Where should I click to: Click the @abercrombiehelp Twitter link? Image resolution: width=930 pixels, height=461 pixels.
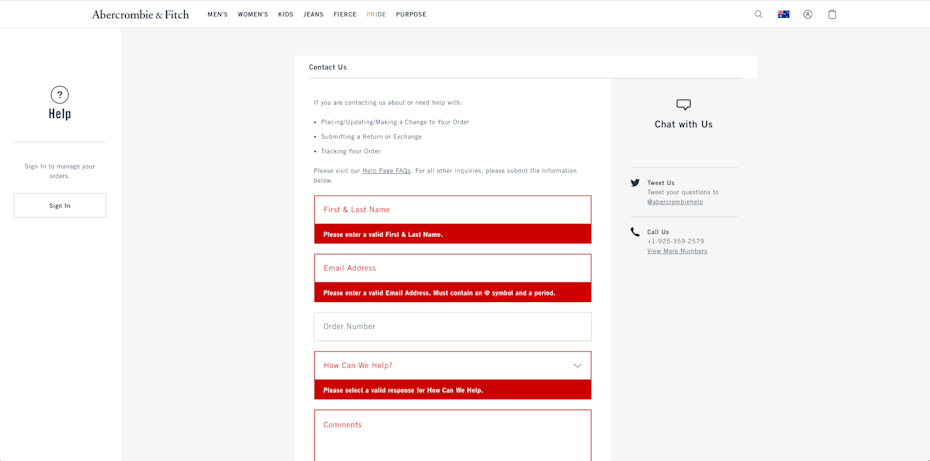(675, 202)
